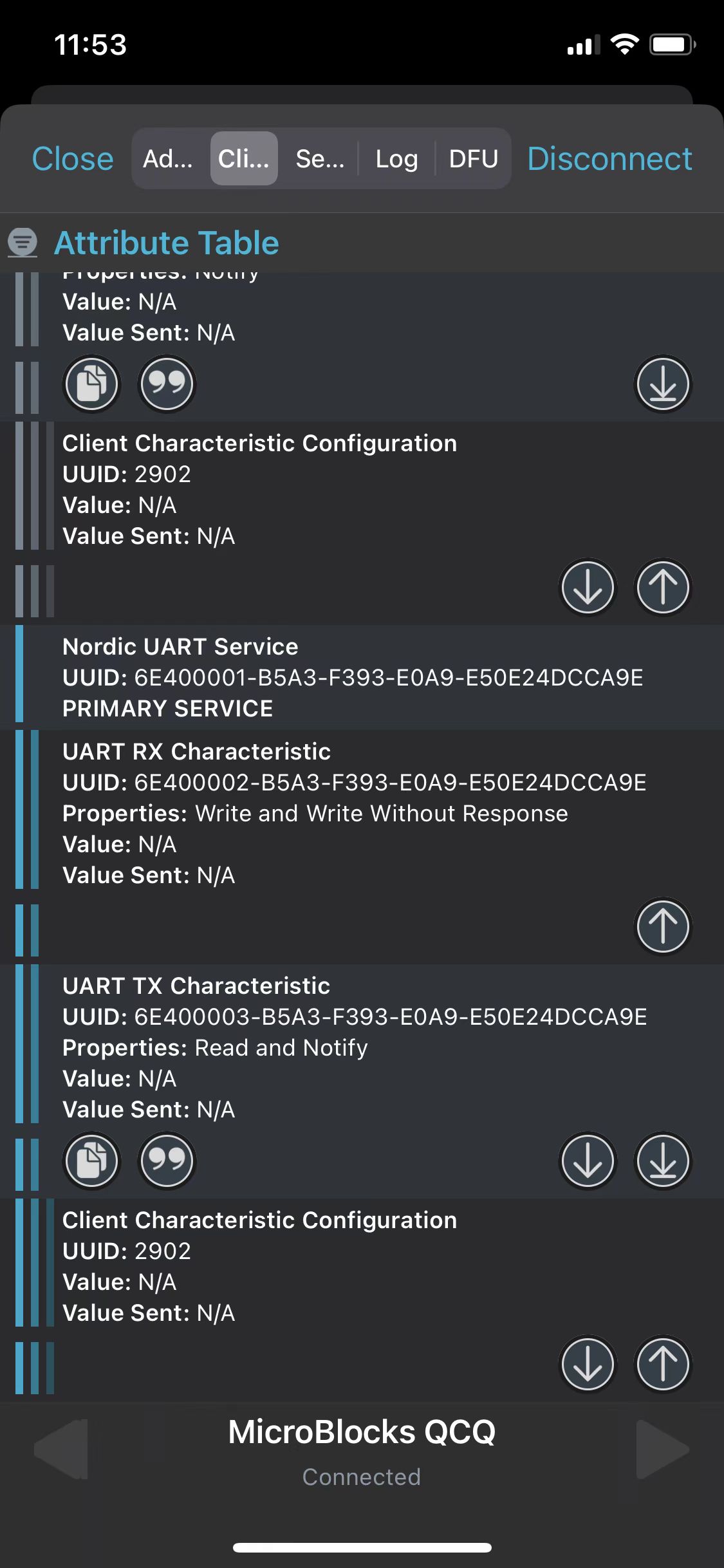Tap subscribe download arrow for UART TX Characteristic
The image size is (724, 1568).
[663, 1161]
